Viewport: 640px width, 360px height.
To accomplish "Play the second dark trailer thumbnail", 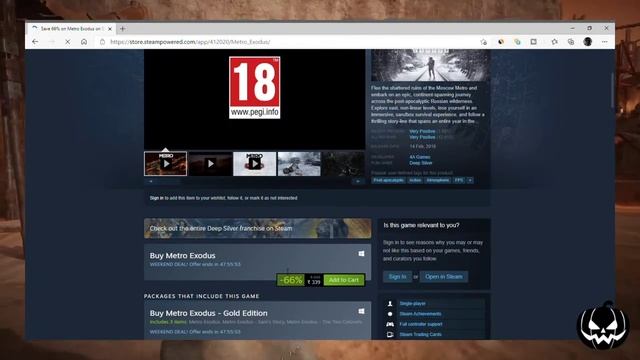I will (x=211, y=164).
